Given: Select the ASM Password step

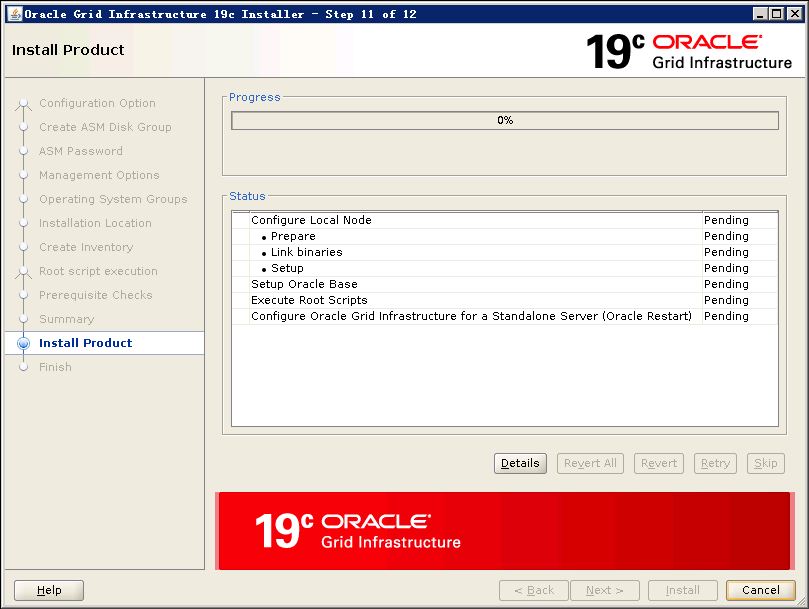Looking at the screenshot, I should click(80, 151).
